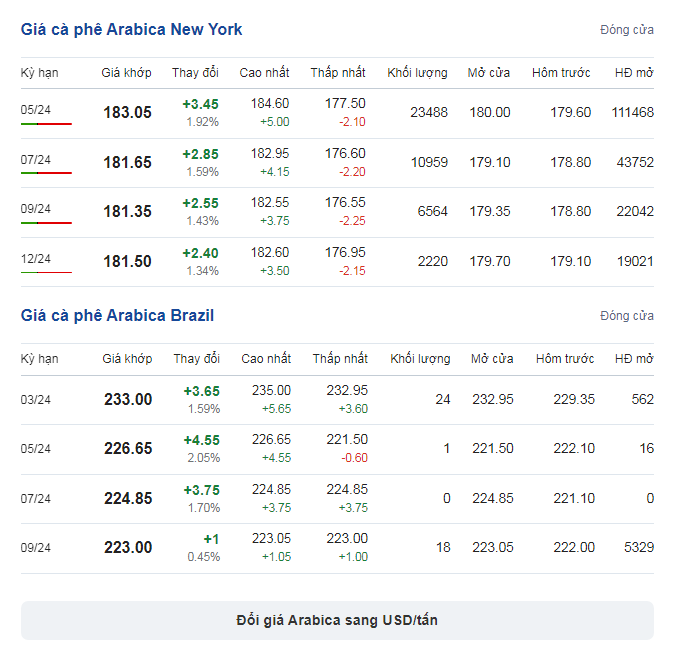
Task: Click the 'Thay đổi' column header in New York table
Action: tap(195, 73)
